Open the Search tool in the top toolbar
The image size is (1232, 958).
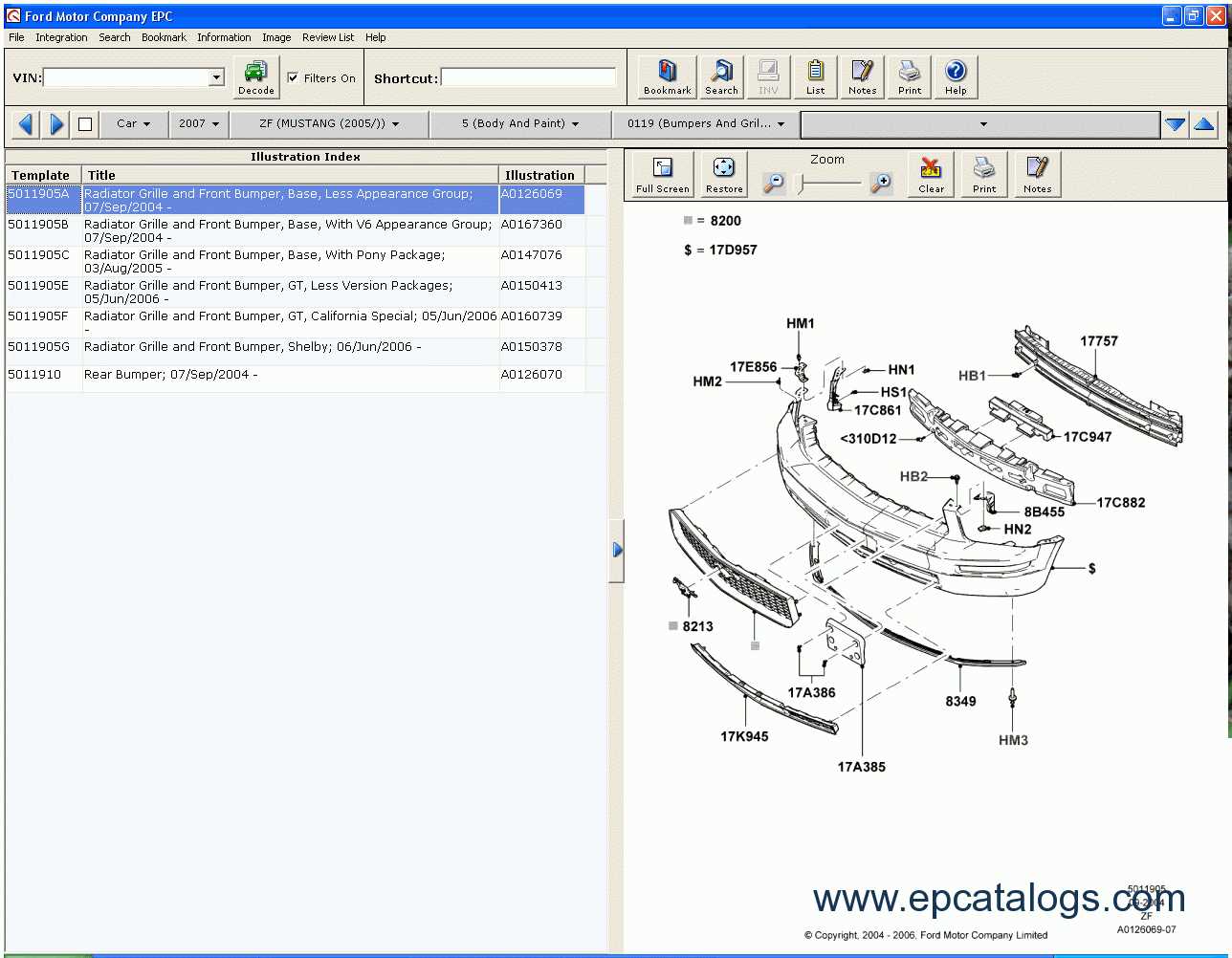coord(721,76)
